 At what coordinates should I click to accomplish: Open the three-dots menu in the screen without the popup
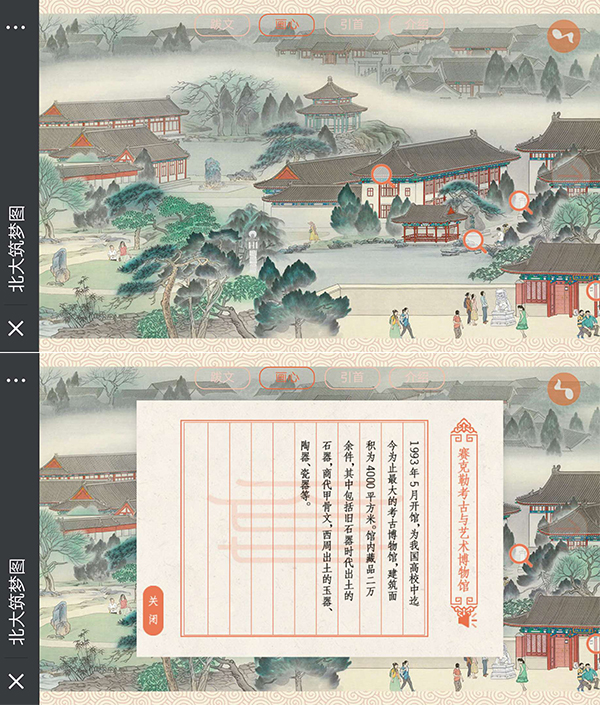point(16,27)
